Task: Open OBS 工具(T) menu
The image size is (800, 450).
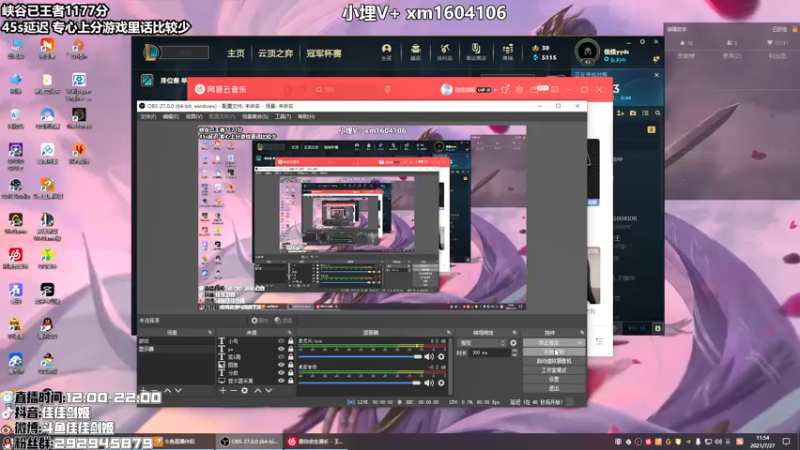Action: coord(283,117)
